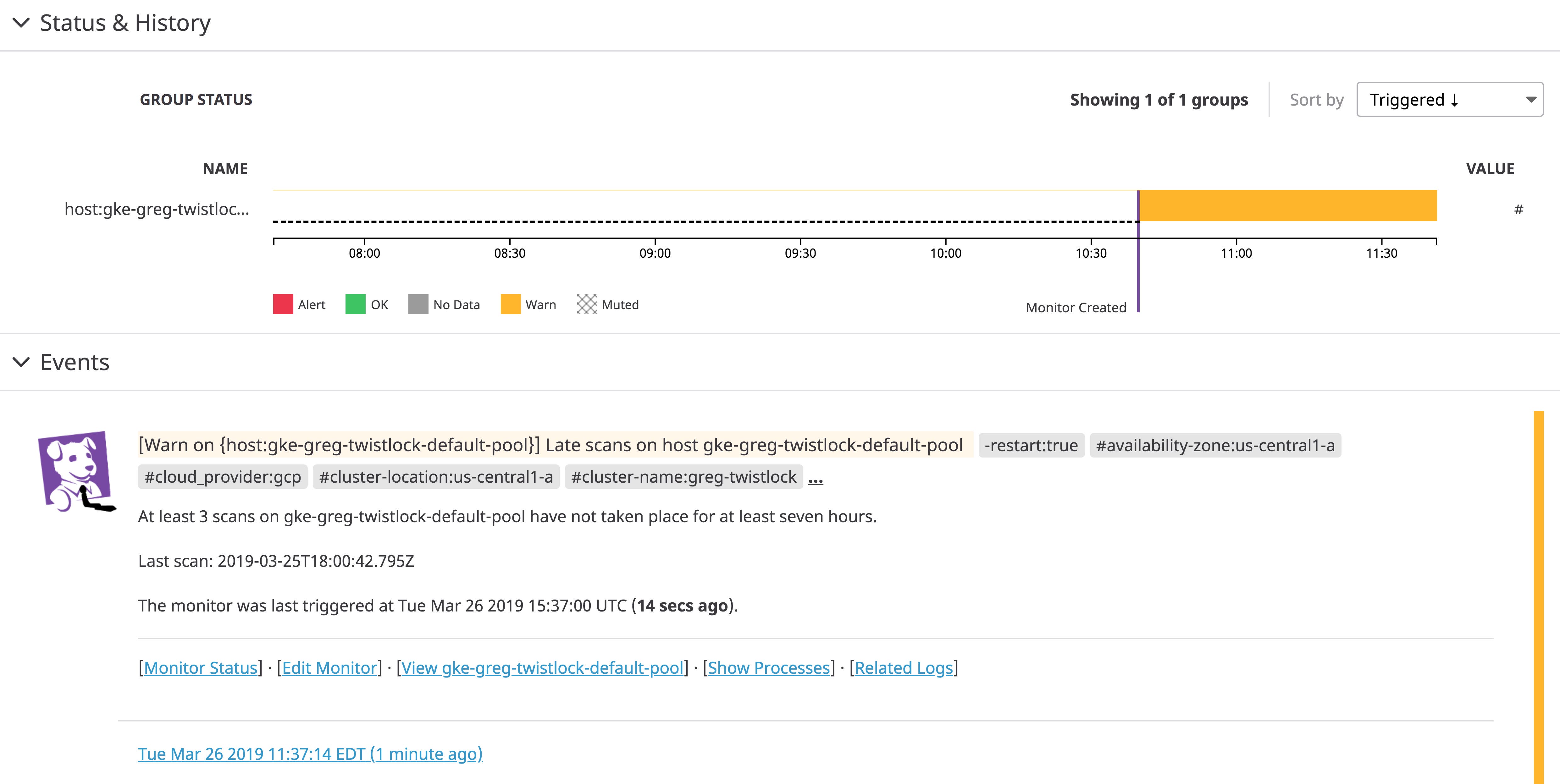
Task: Expand hidden tags via ellipsis link
Action: point(816,479)
